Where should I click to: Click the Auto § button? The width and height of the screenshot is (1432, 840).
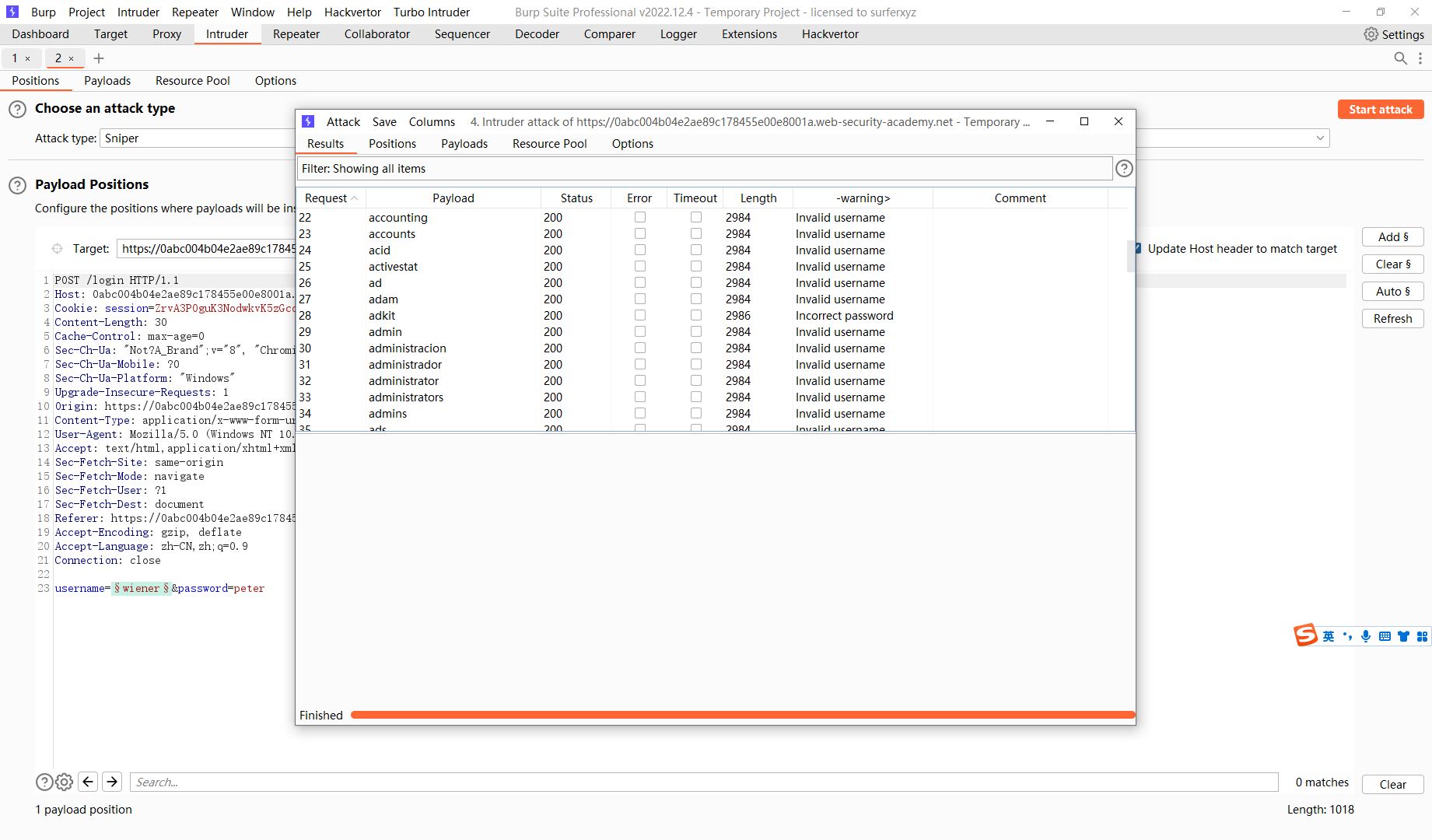pyautogui.click(x=1393, y=292)
